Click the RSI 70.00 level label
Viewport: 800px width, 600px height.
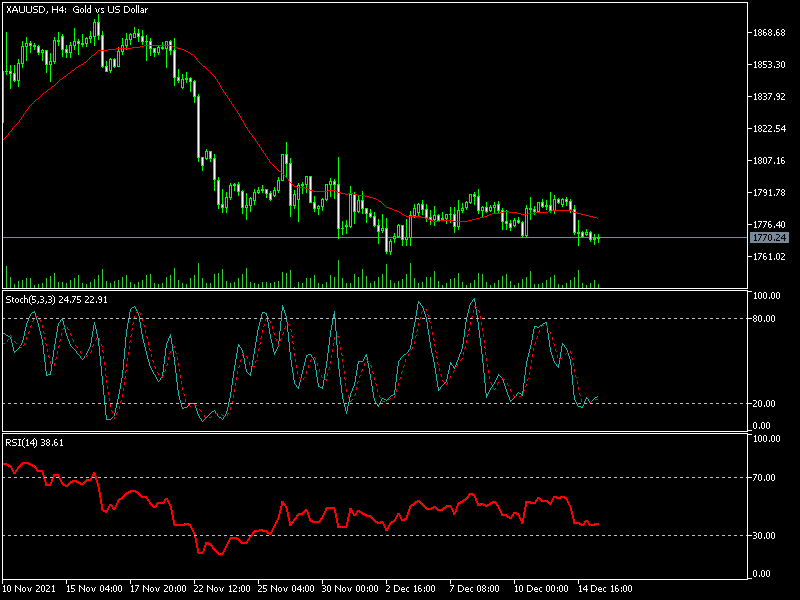764,478
